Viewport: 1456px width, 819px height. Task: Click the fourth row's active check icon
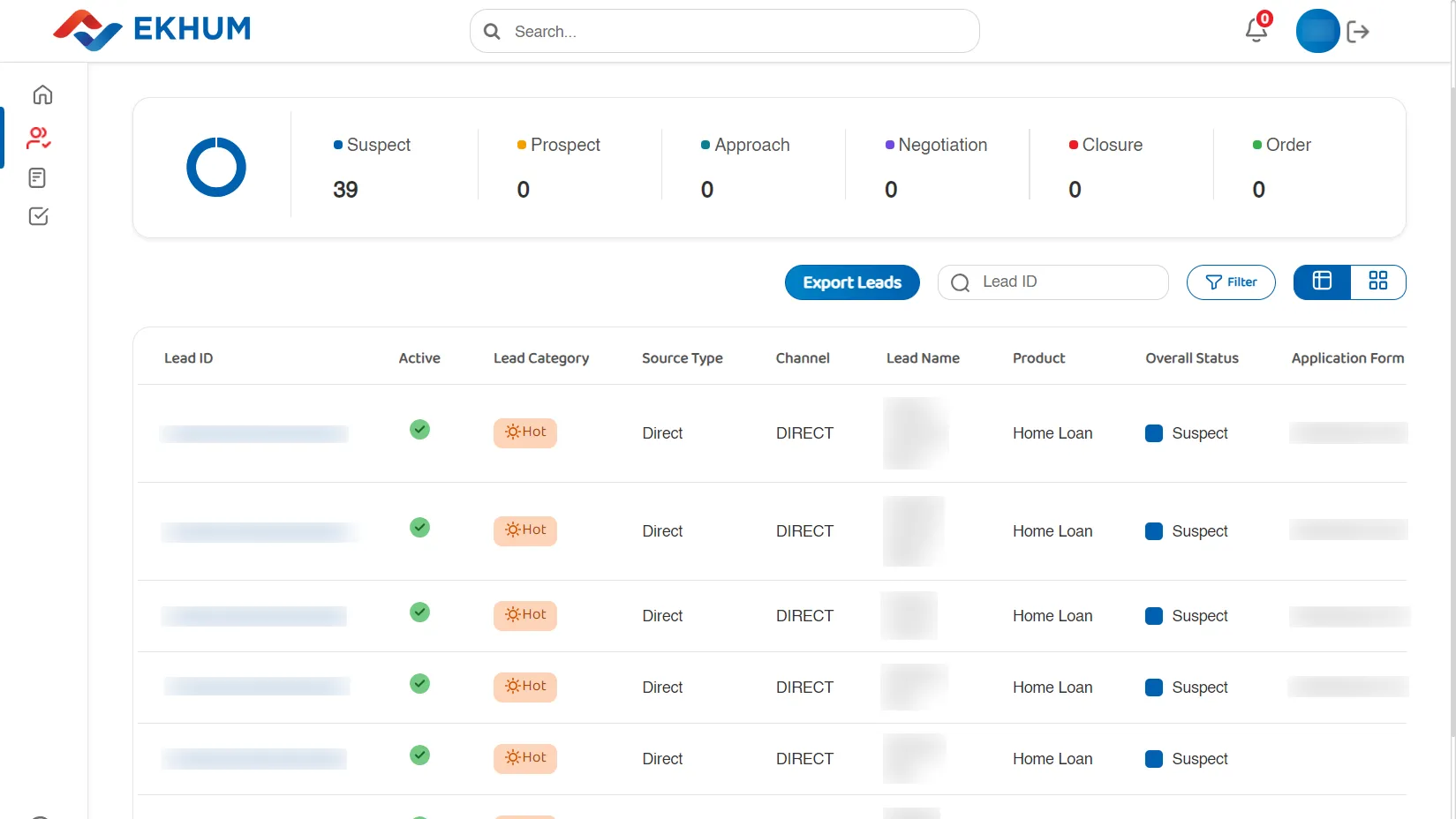419,684
